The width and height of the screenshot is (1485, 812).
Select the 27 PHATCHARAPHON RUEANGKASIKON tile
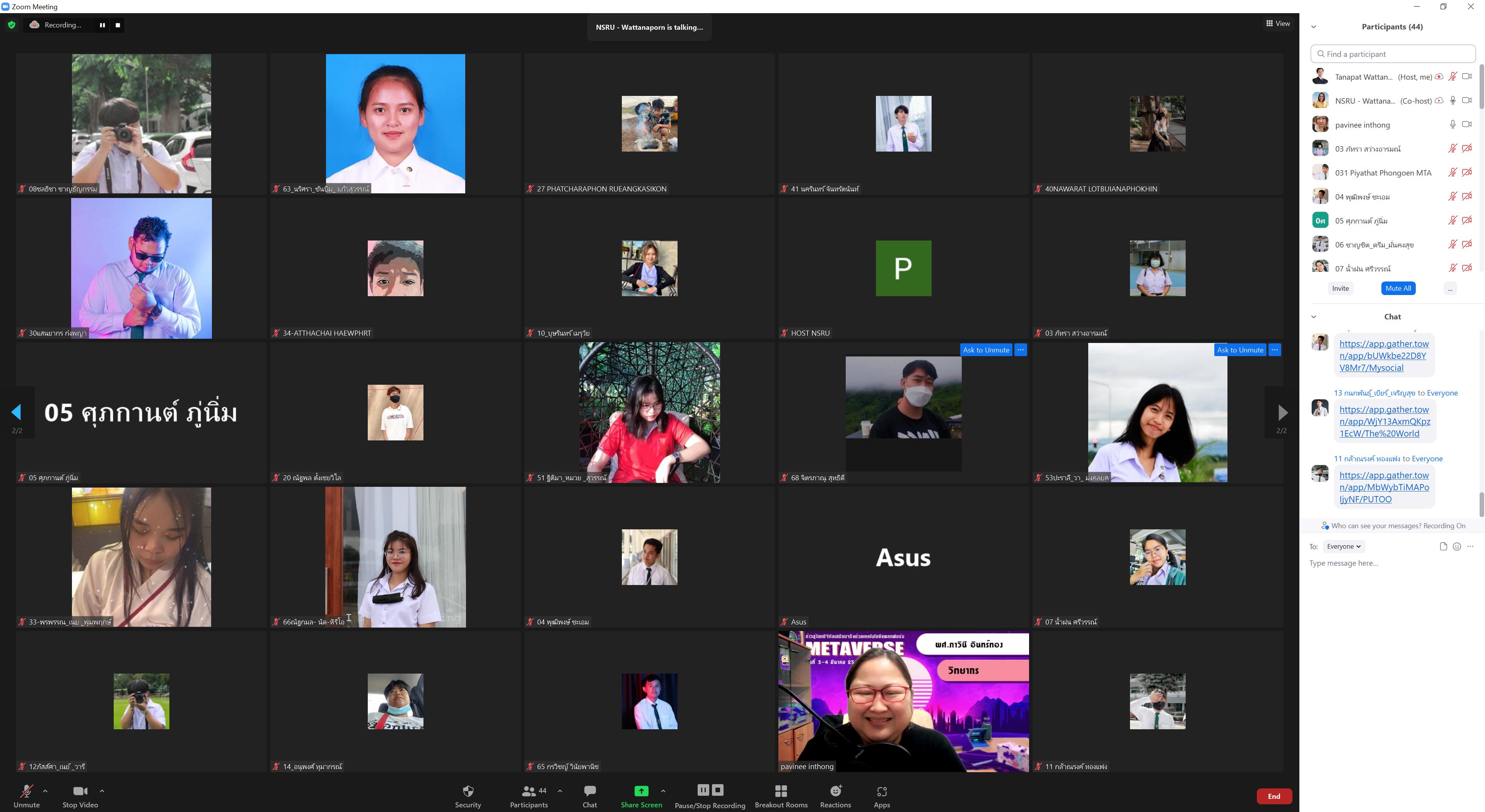coord(649,124)
